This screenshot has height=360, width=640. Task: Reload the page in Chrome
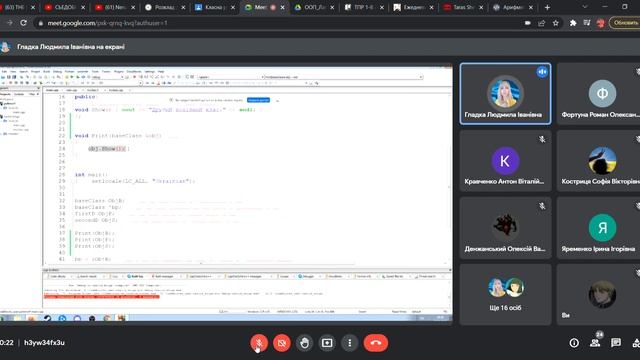point(24,23)
